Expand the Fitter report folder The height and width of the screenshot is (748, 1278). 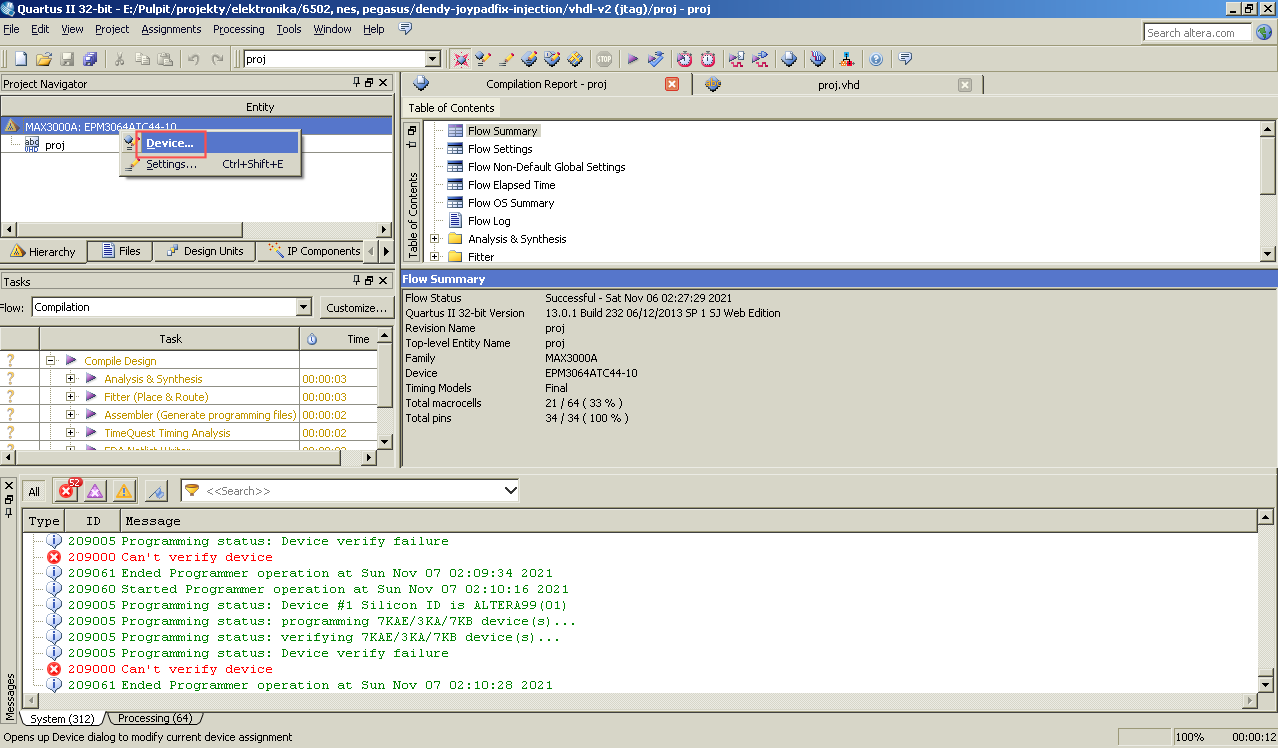click(x=435, y=257)
